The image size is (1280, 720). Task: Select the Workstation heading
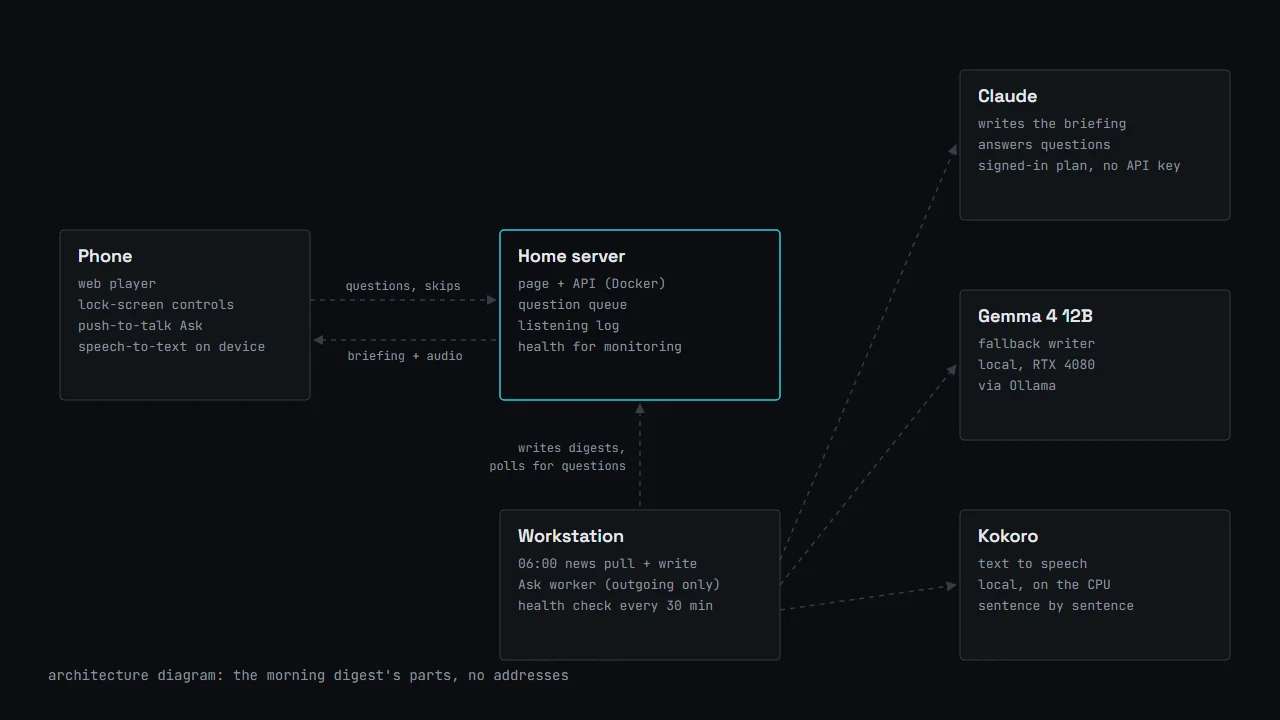[x=571, y=536]
